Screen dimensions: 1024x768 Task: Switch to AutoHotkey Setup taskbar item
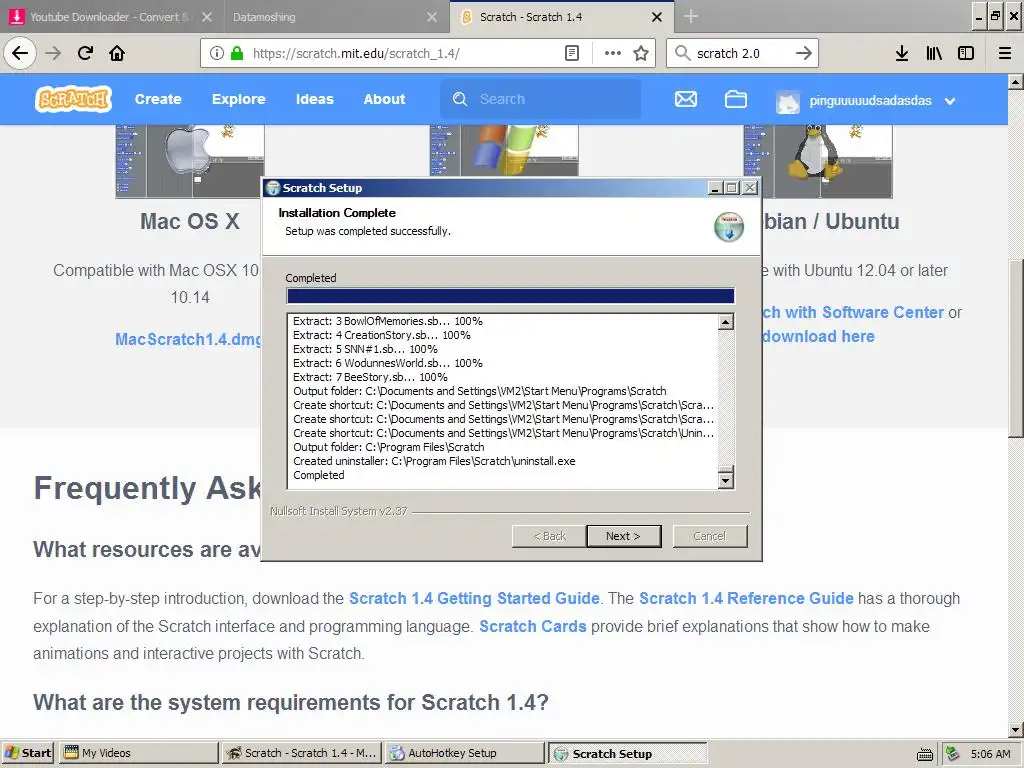coord(464,753)
